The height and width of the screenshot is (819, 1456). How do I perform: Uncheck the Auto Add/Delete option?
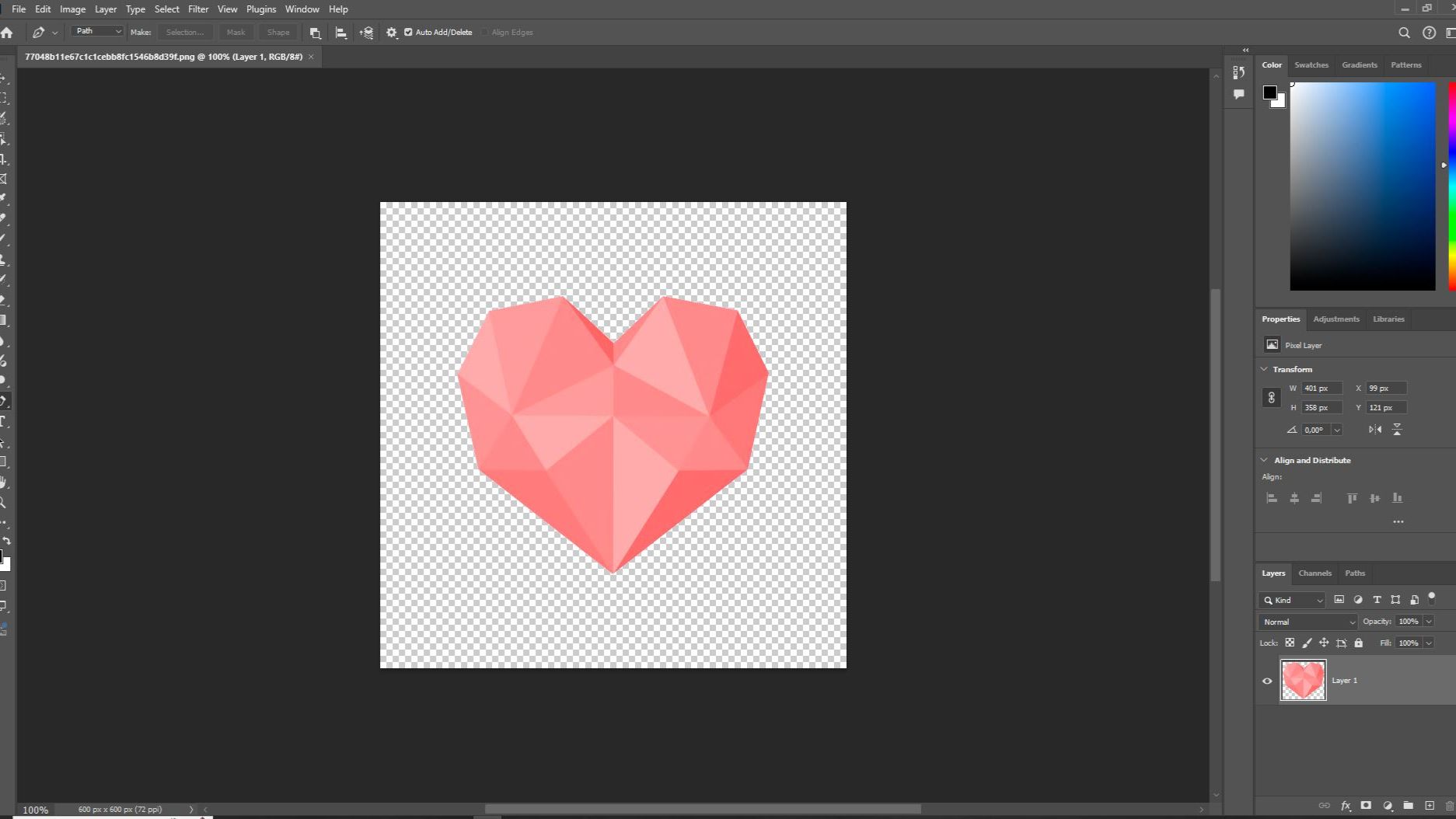pos(408,32)
